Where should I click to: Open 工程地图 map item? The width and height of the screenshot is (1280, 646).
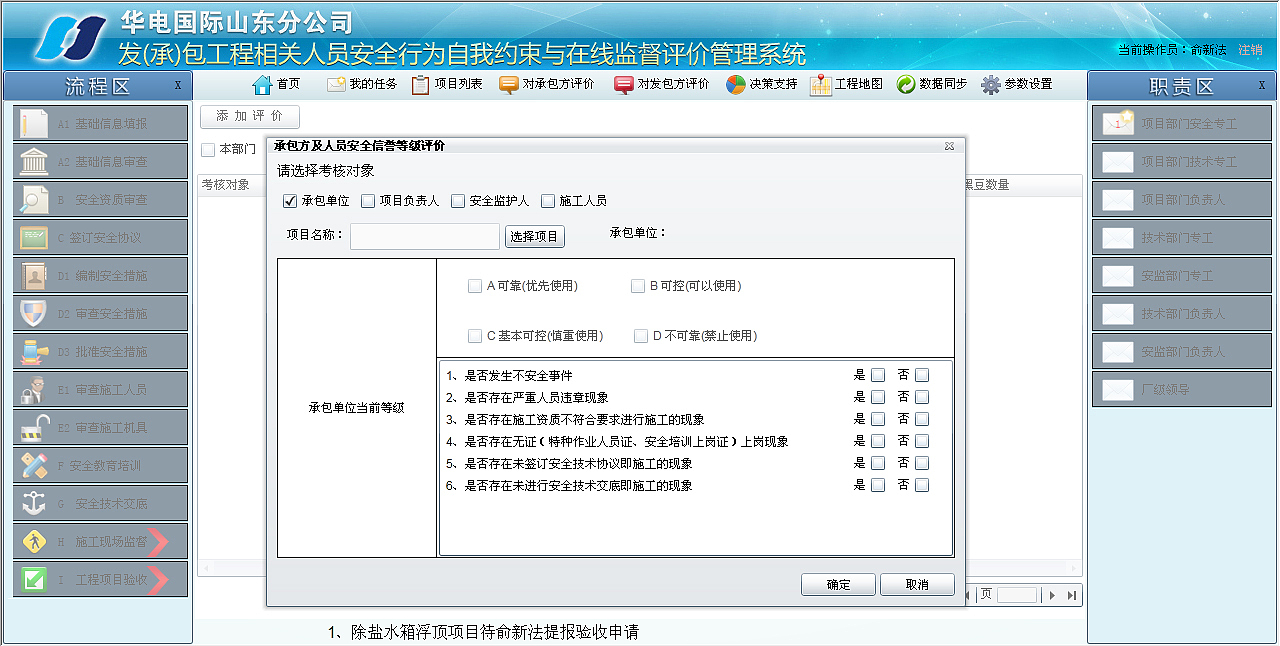pyautogui.click(x=847, y=84)
